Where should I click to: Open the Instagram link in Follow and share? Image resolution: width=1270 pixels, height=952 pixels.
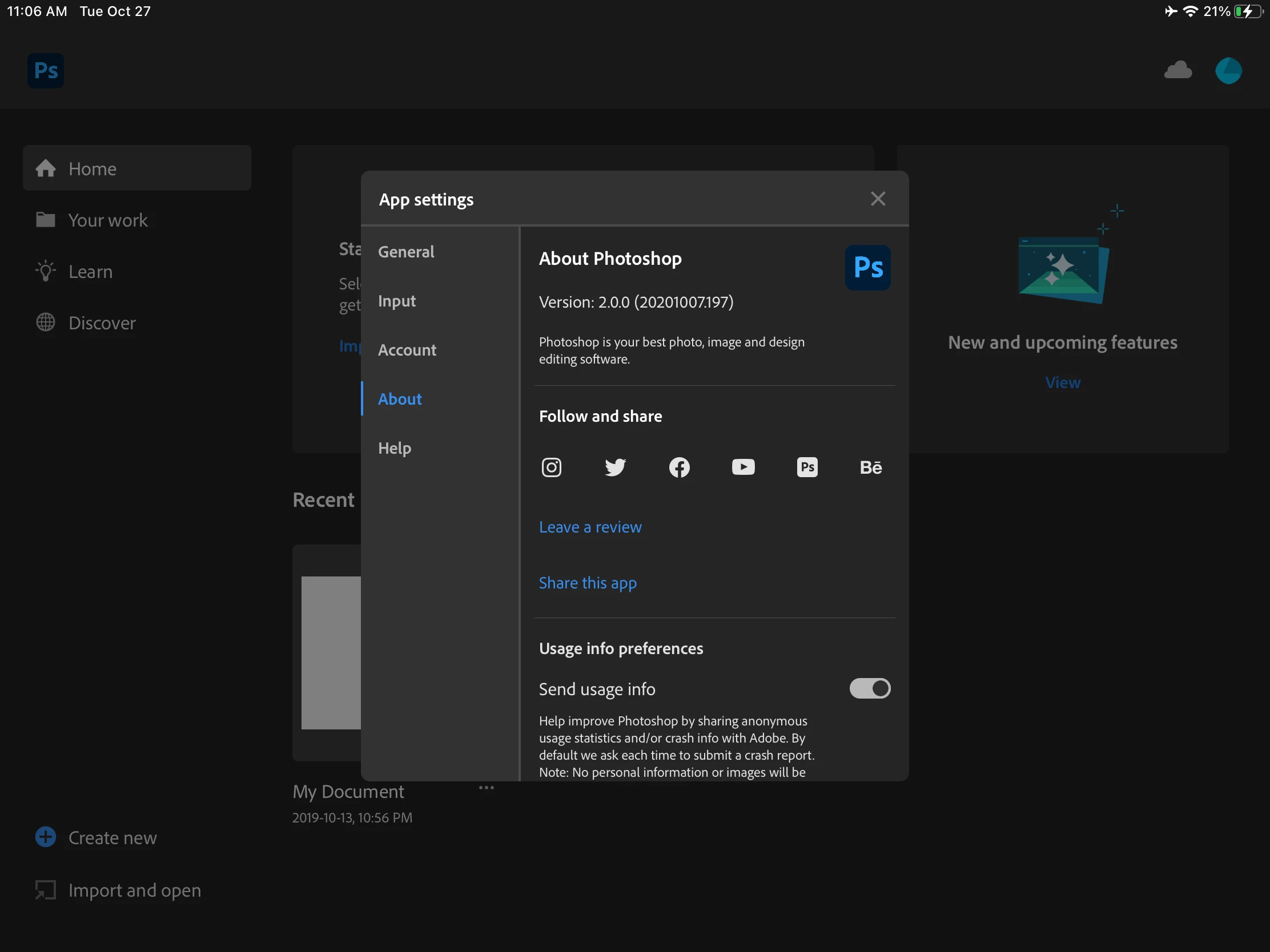[551, 467]
